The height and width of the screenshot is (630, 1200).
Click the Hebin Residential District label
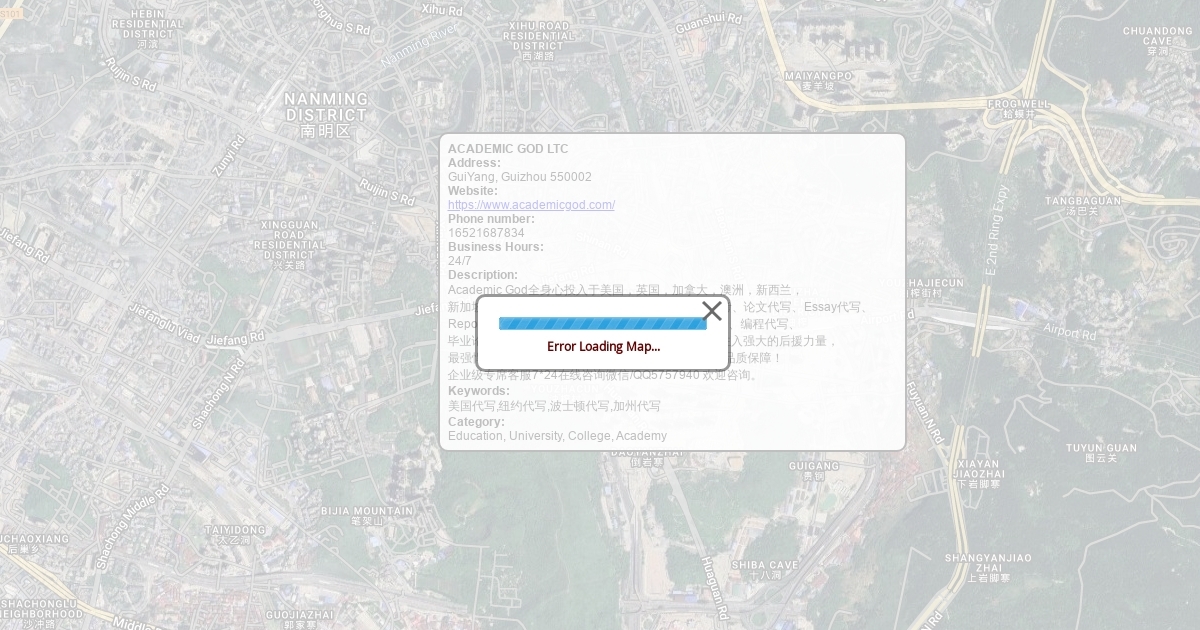(x=148, y=27)
